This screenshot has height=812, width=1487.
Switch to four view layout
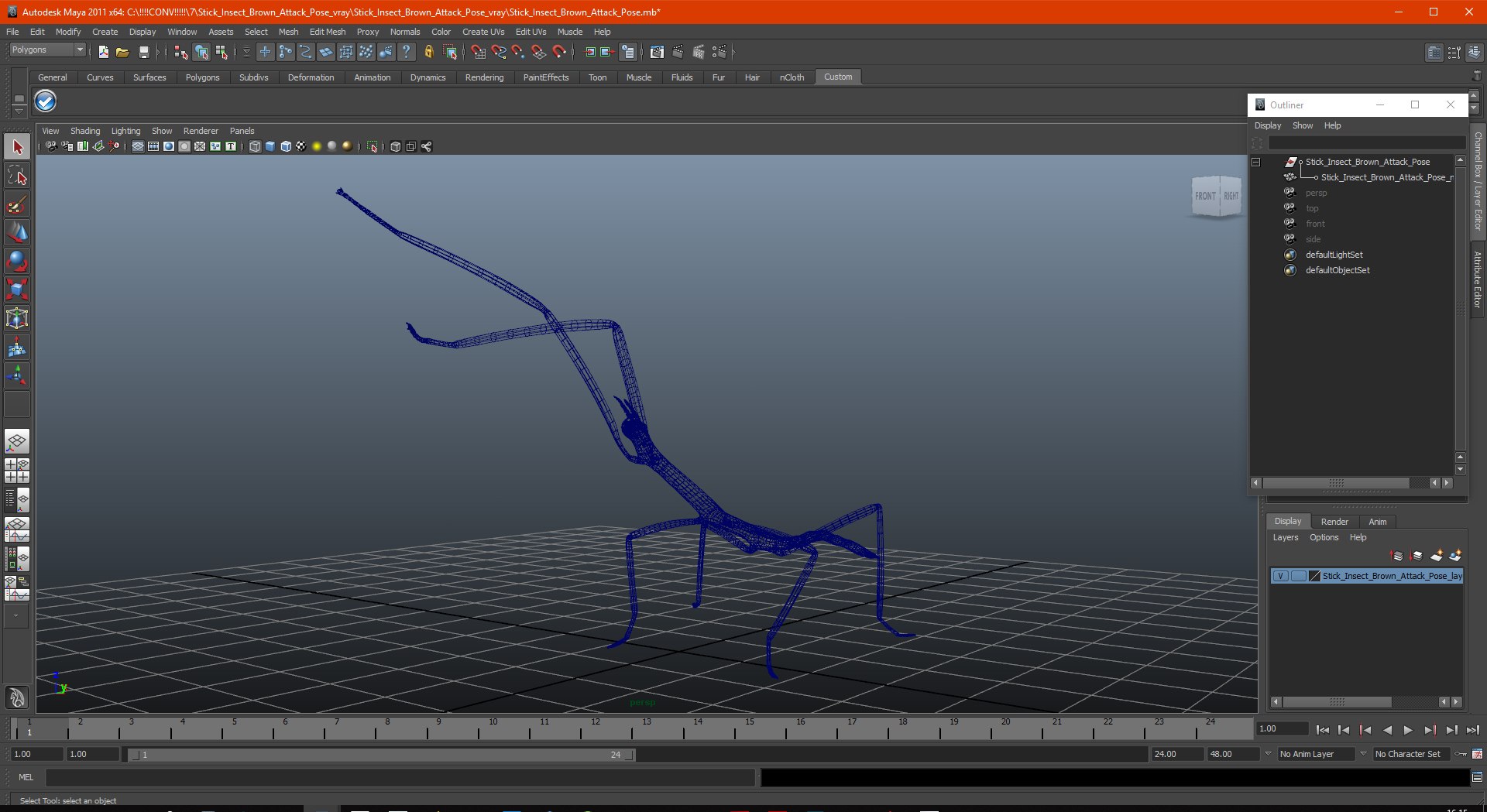(x=17, y=471)
